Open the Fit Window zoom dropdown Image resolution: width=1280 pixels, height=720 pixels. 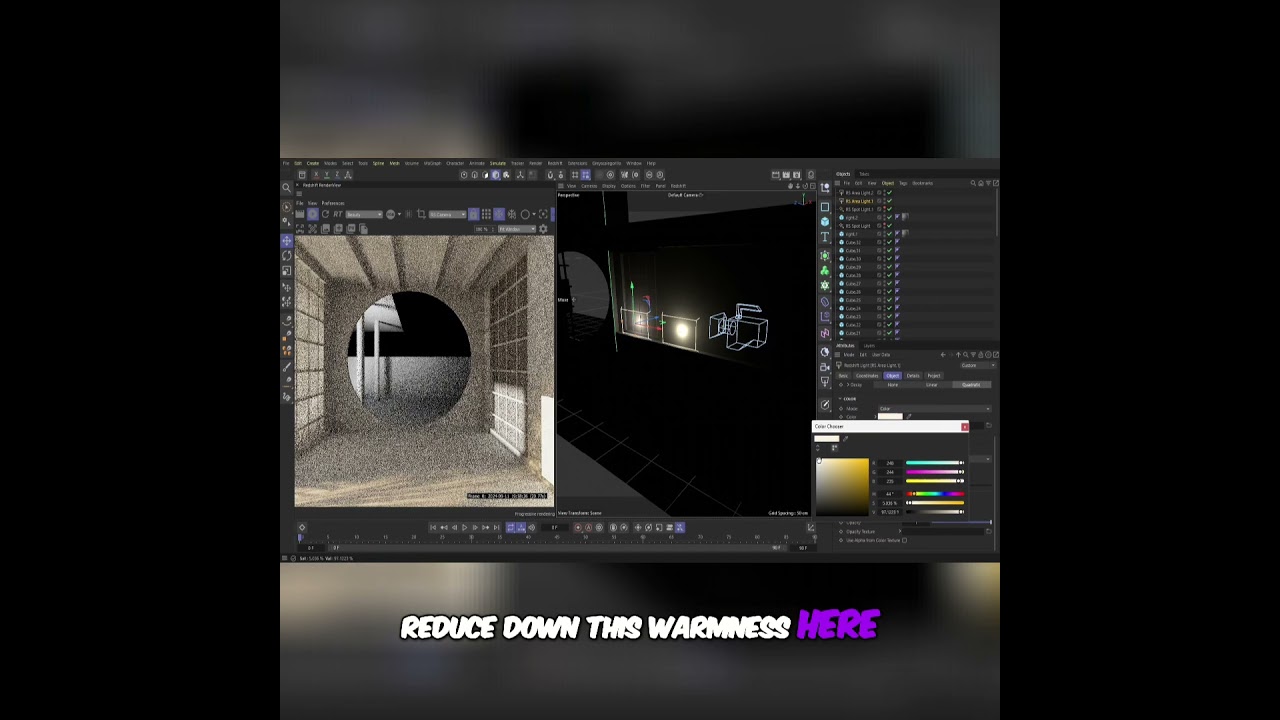coord(517,229)
